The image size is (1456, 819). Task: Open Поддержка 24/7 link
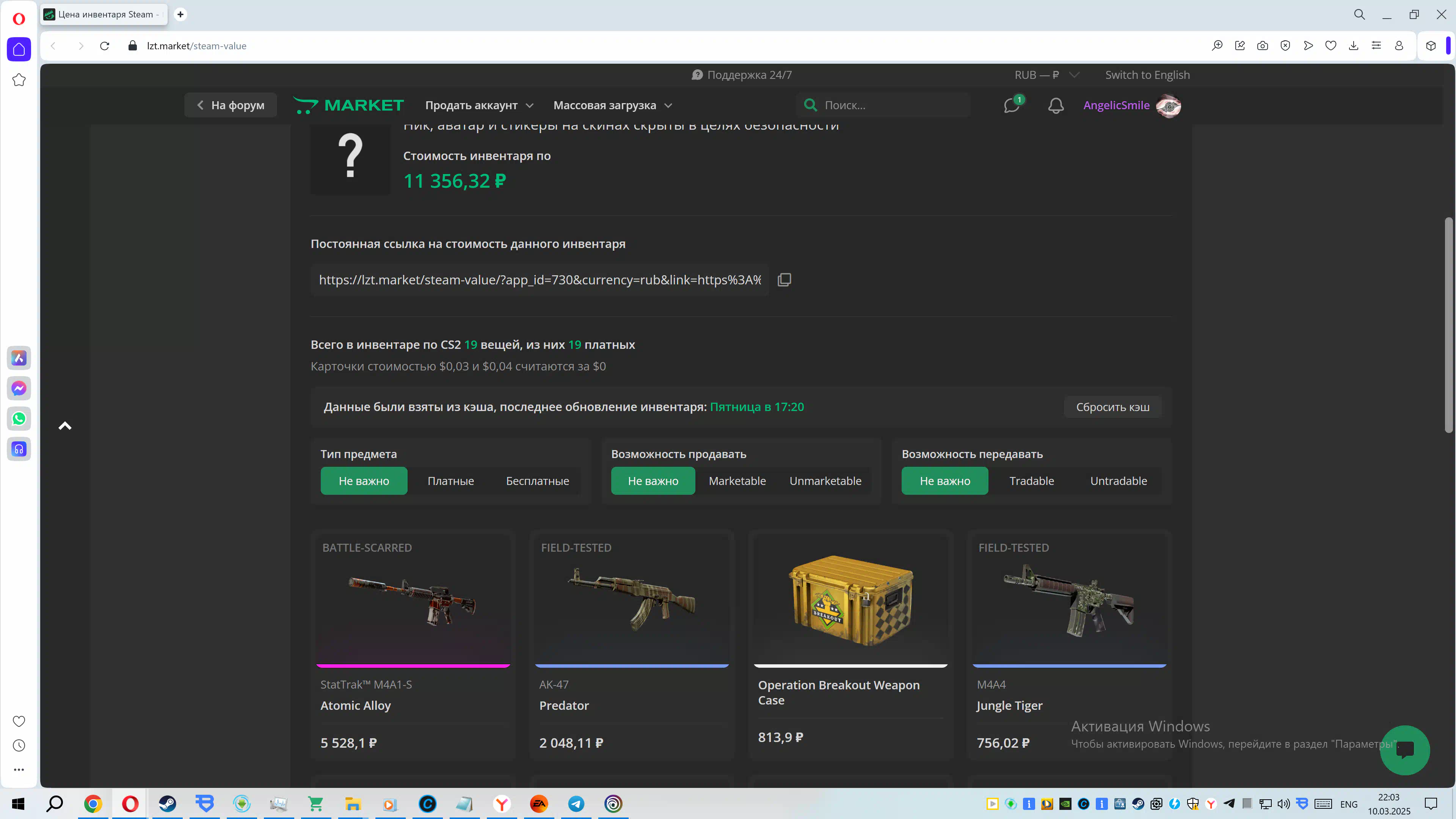tap(741, 75)
